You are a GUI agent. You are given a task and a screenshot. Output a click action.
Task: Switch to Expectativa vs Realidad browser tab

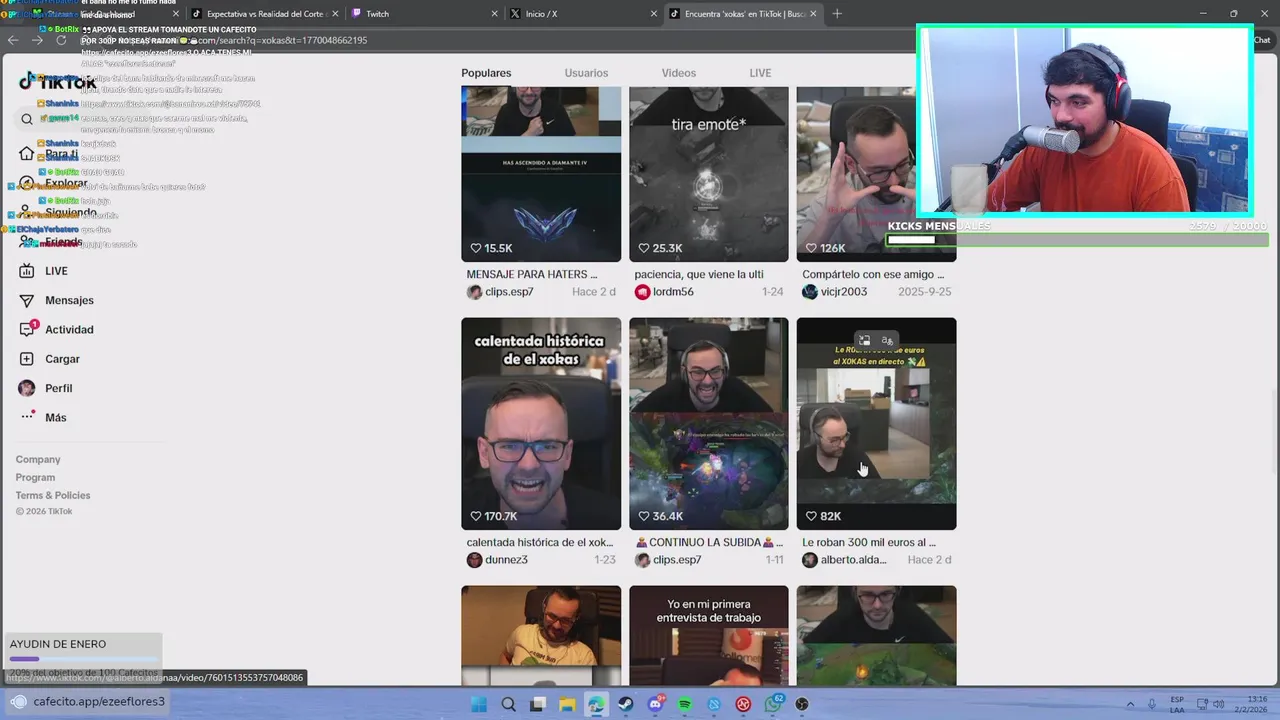265,14
